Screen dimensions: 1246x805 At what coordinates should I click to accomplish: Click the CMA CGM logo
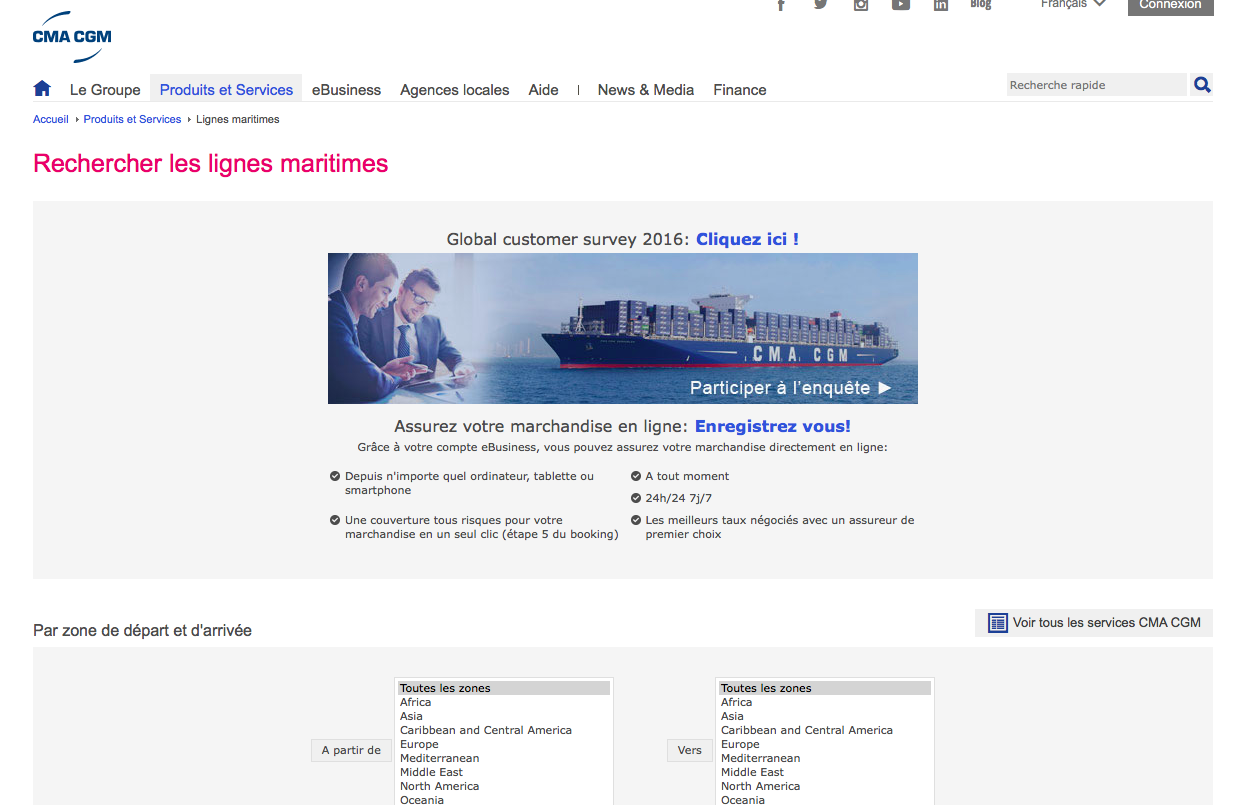tap(72, 36)
